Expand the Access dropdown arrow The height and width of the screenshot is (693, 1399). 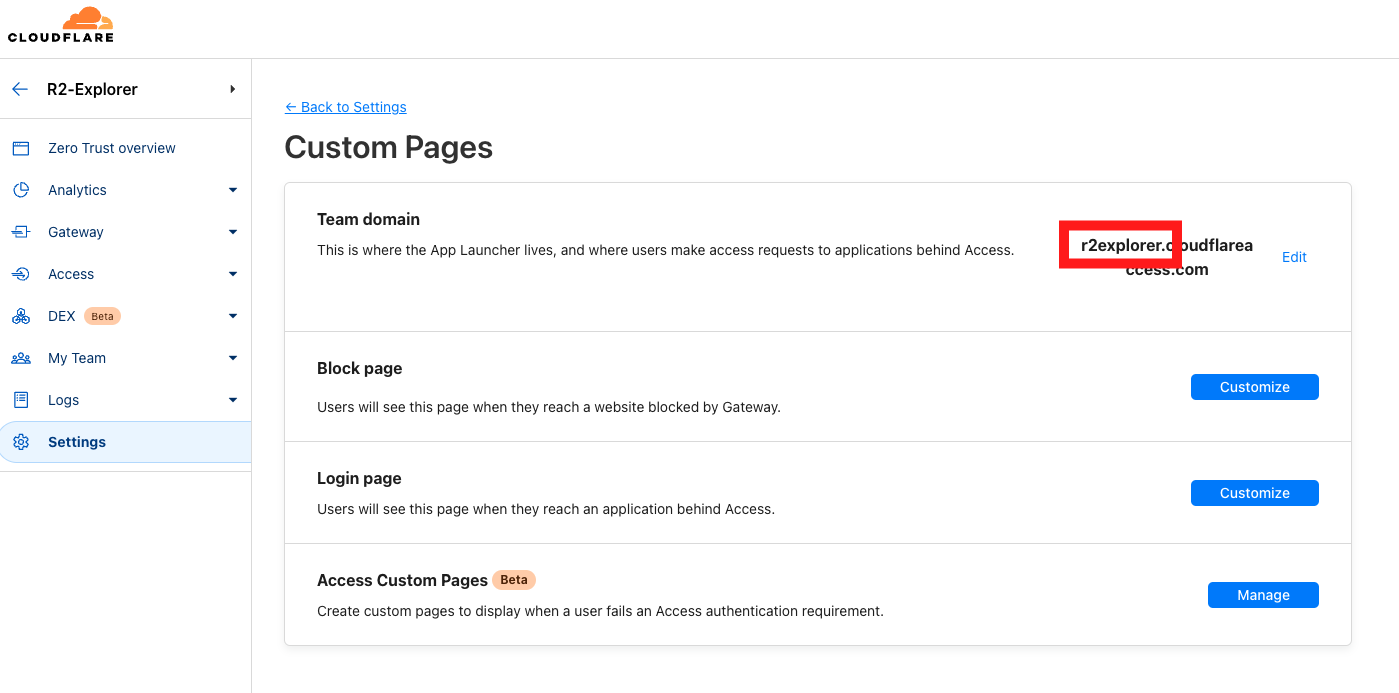pos(232,274)
